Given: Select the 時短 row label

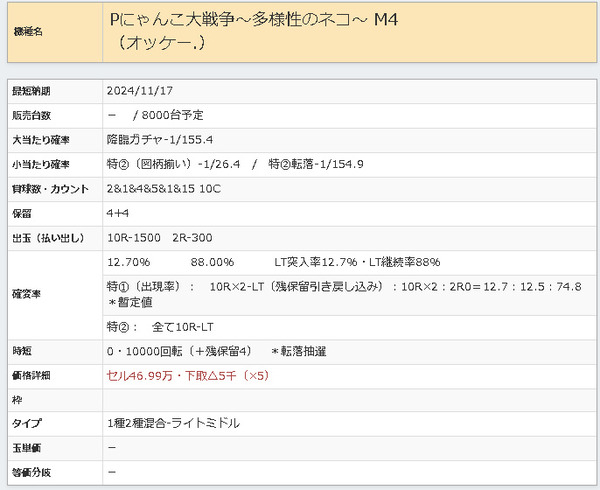Looking at the screenshot, I should [21, 351].
